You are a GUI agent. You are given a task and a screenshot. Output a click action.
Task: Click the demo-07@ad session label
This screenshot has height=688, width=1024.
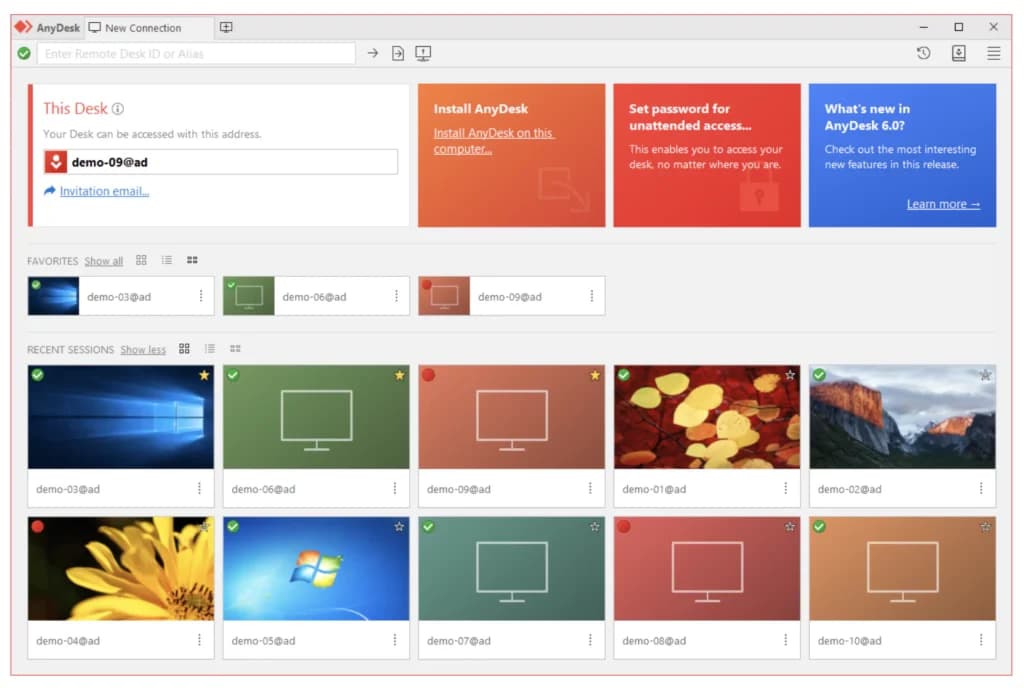tap(458, 640)
